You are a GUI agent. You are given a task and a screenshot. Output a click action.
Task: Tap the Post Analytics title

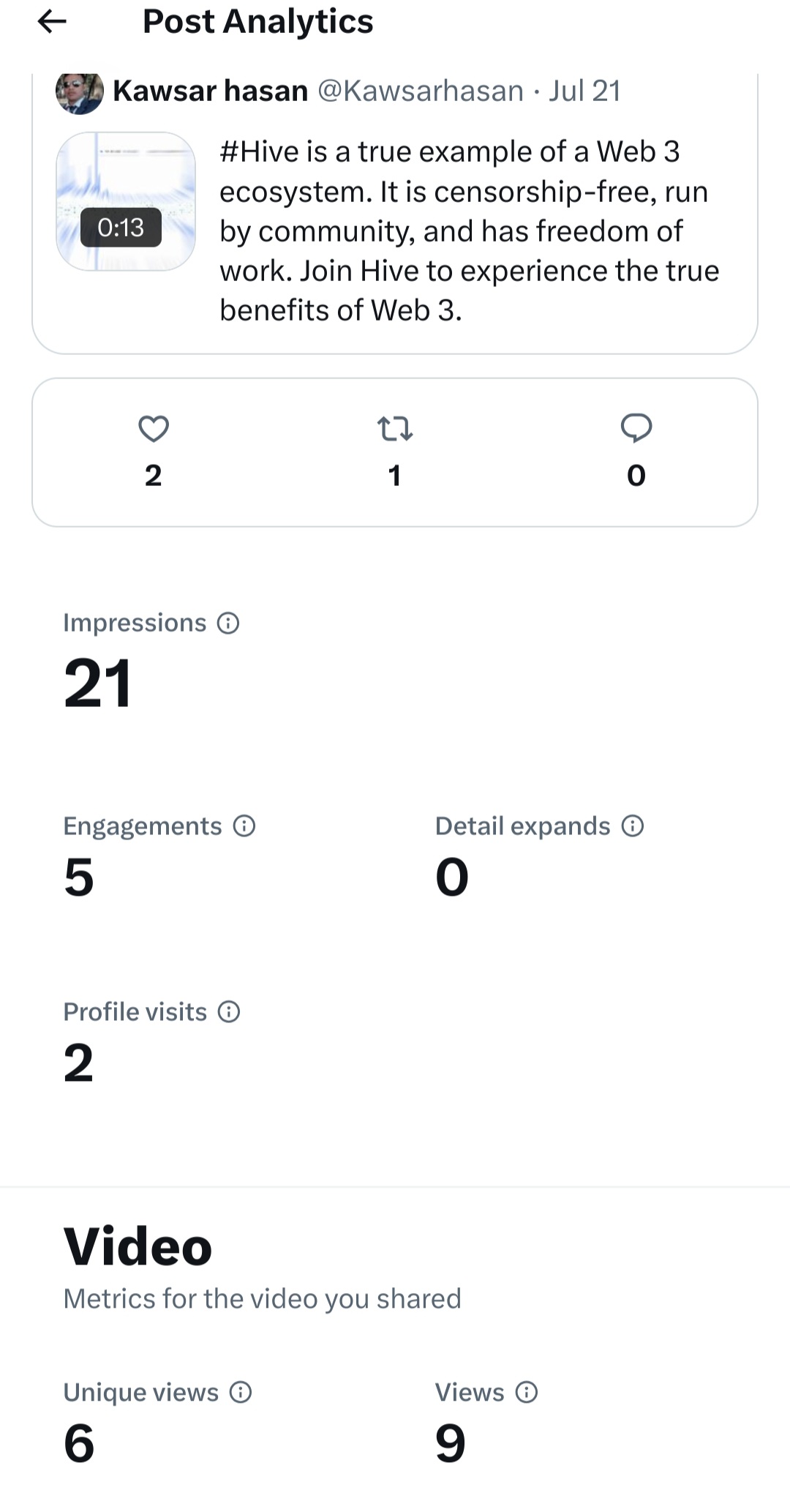click(257, 21)
